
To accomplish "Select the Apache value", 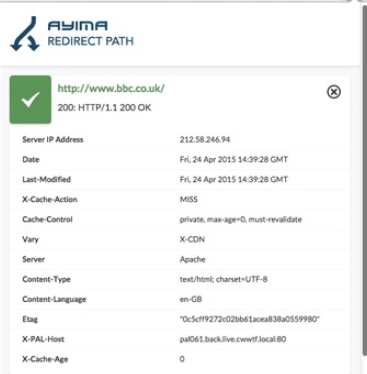I will pyautogui.click(x=193, y=259).
